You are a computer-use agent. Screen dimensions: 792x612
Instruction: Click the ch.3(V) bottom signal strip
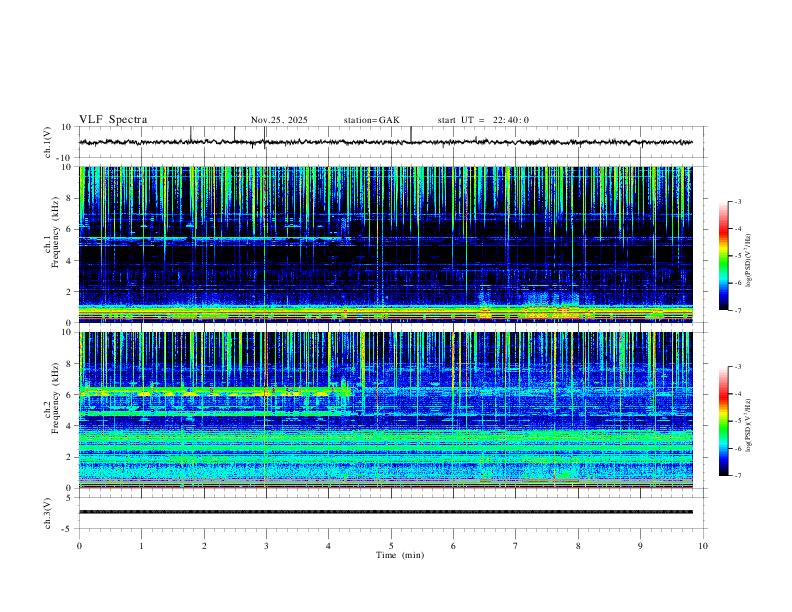tap(390, 512)
